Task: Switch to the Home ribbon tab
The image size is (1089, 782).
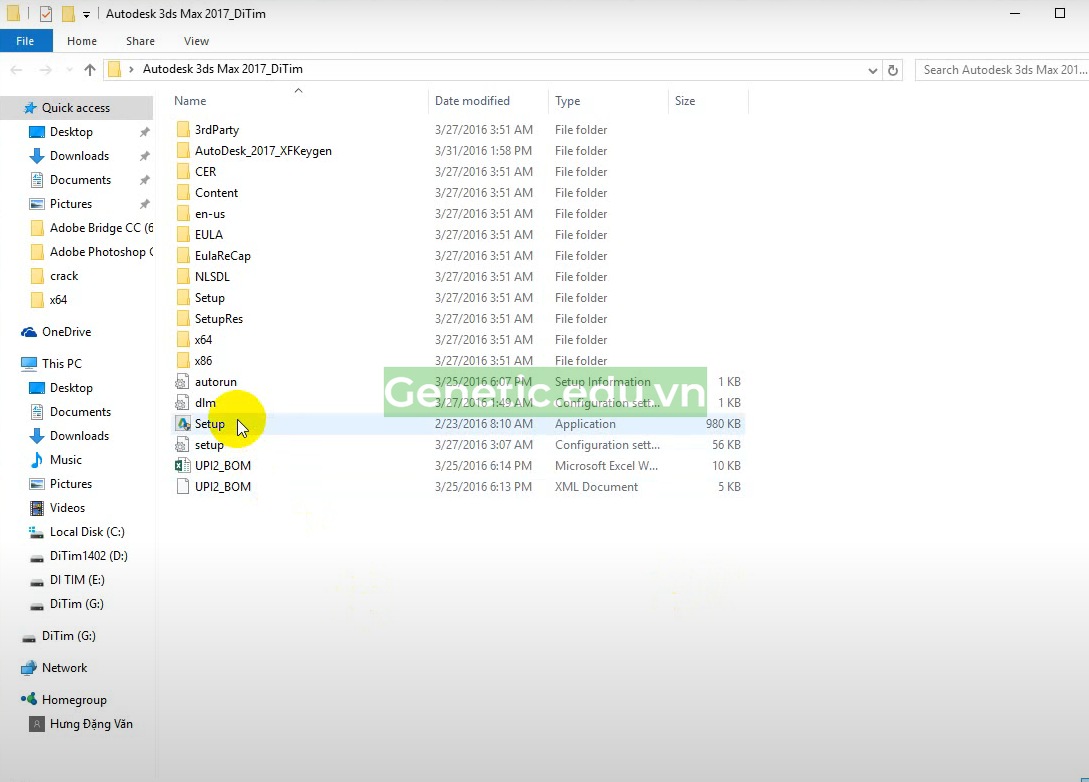Action: click(82, 41)
